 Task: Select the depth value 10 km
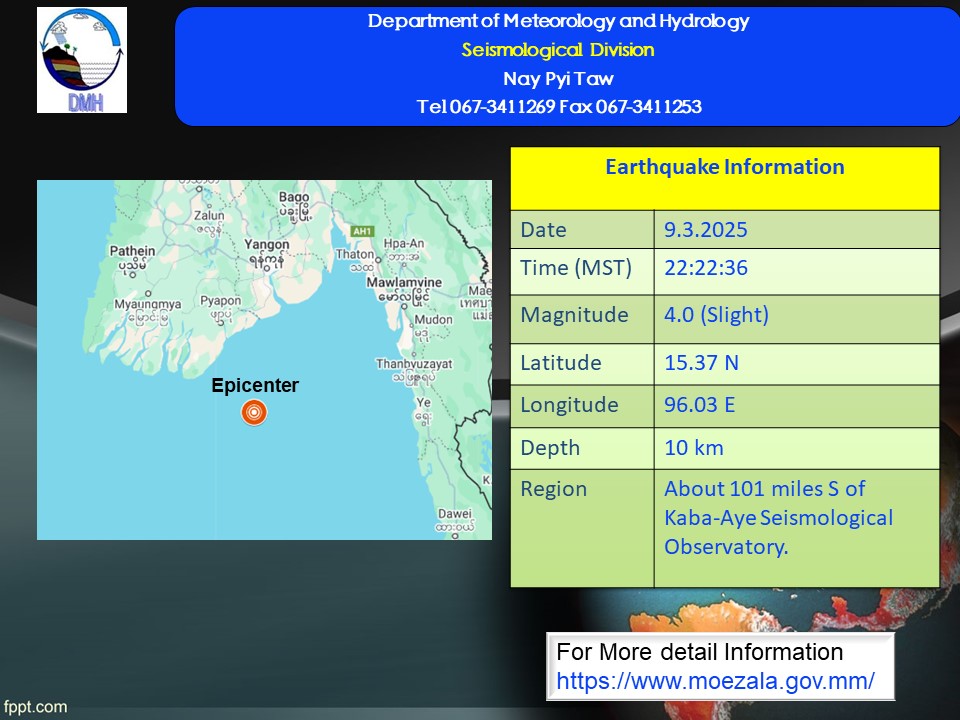click(694, 448)
